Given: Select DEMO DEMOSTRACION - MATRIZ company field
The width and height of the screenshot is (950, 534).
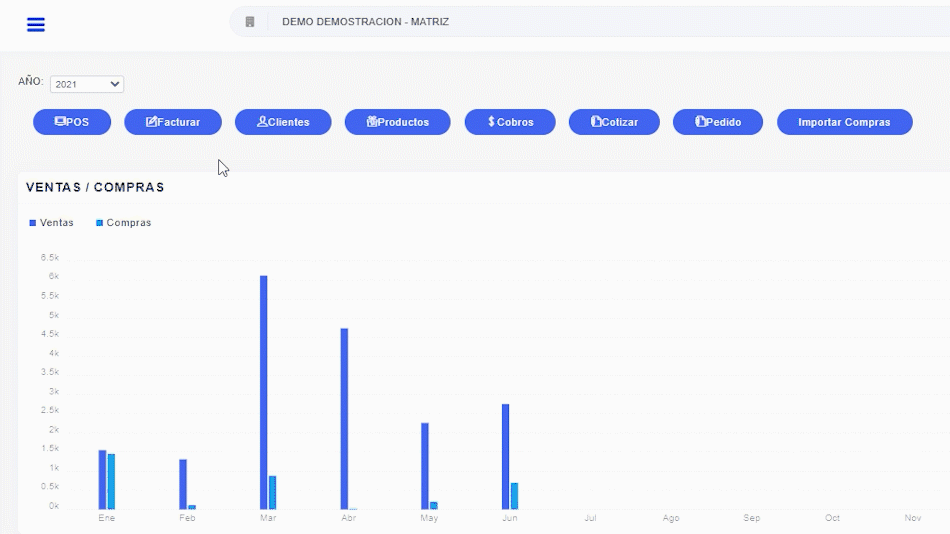Looking at the screenshot, I should tap(365, 22).
